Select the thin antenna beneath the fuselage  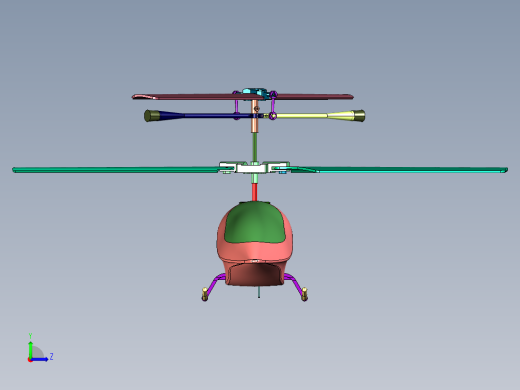(x=259, y=291)
